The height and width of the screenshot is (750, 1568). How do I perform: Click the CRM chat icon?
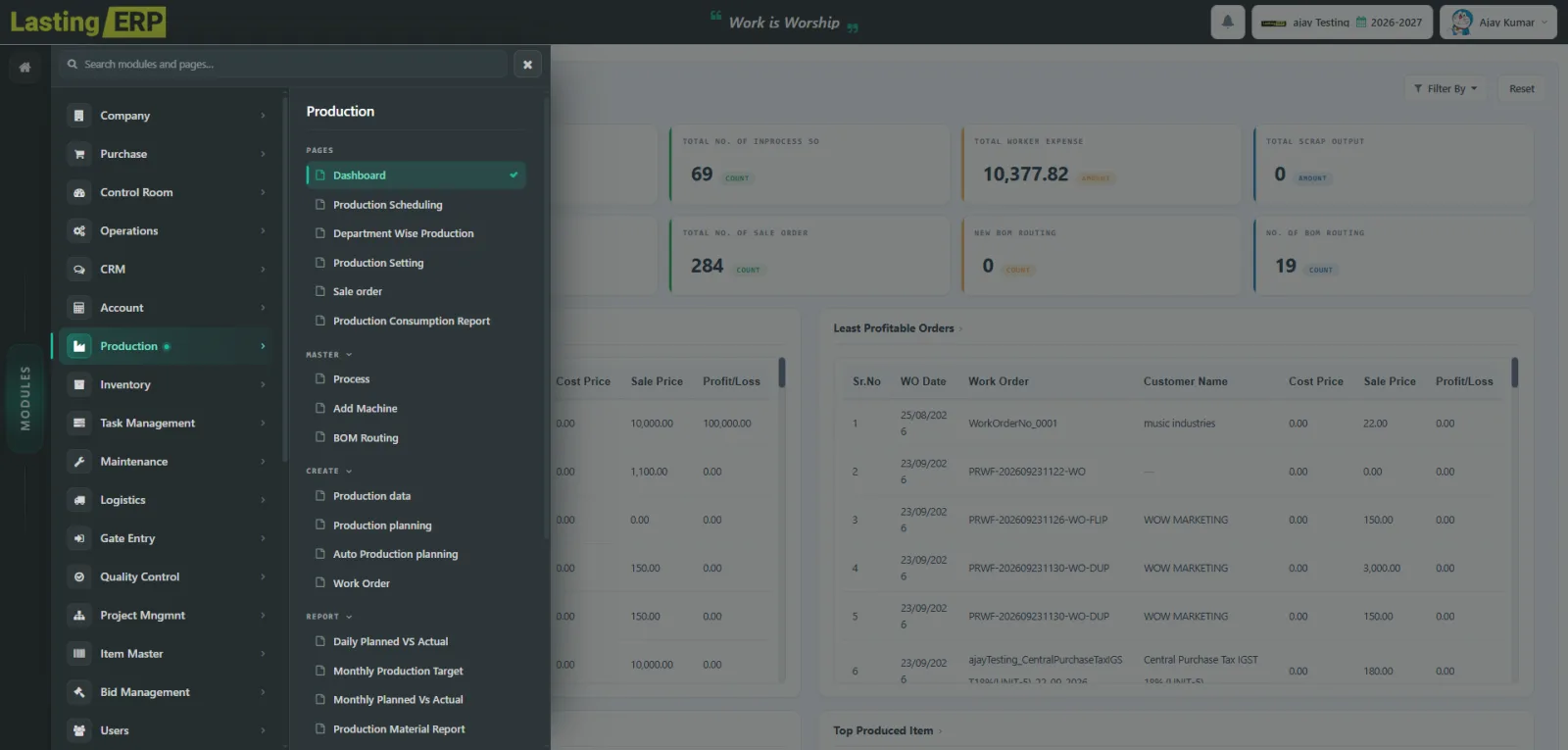click(x=79, y=270)
